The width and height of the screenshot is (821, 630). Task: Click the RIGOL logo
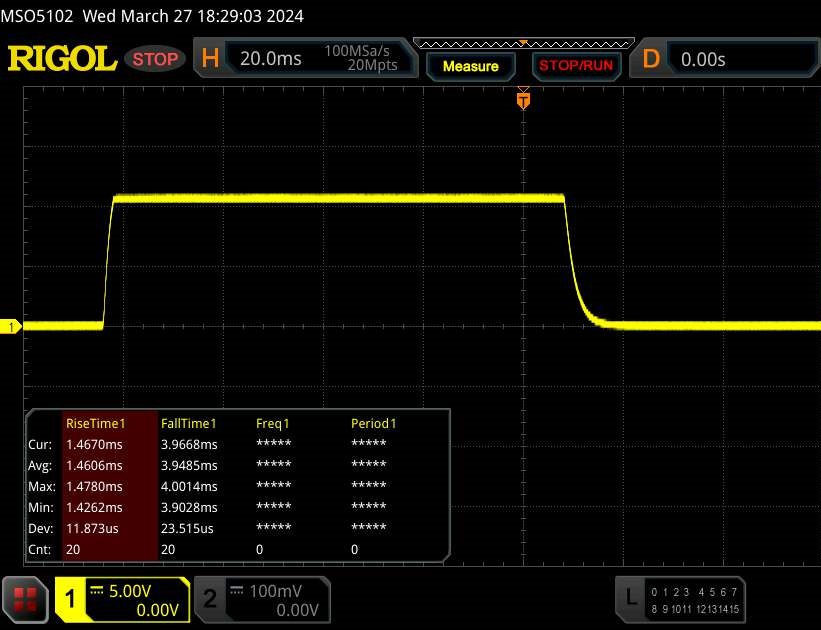click(x=62, y=58)
